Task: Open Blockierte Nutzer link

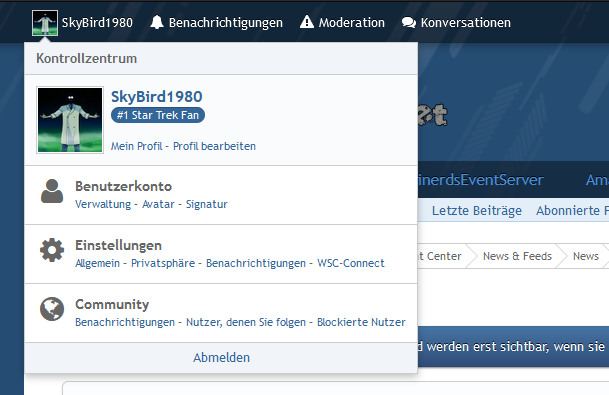Action: [361, 322]
